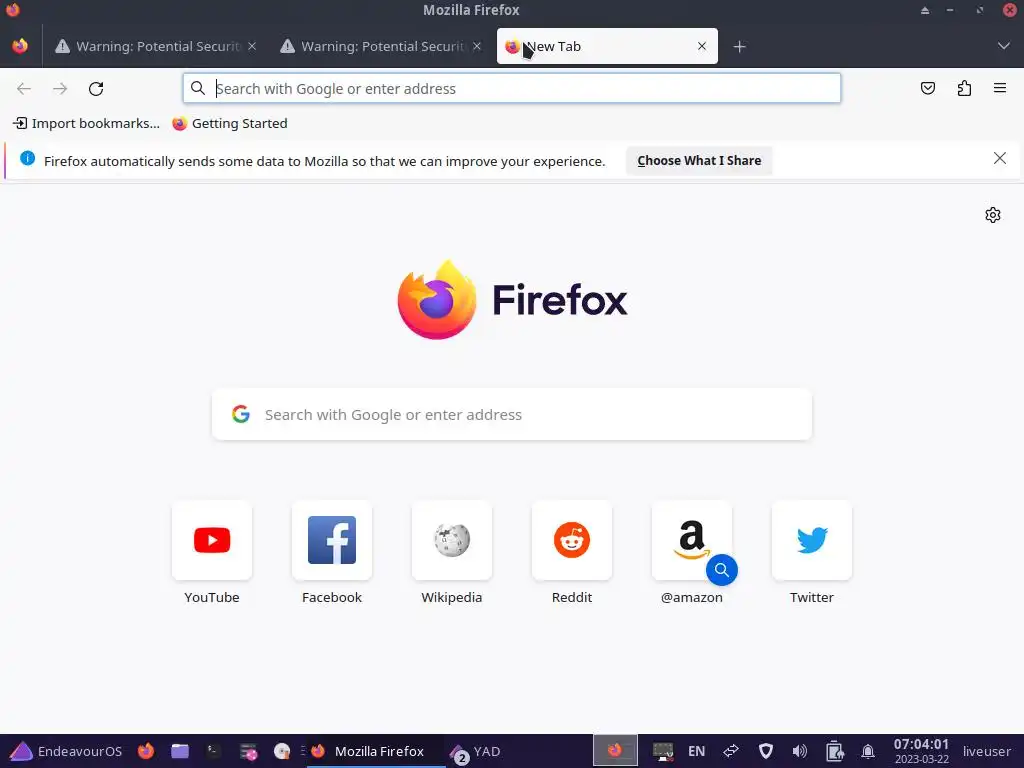This screenshot has height=768, width=1024.
Task: Close the New Tab tab
Action: 701,46
